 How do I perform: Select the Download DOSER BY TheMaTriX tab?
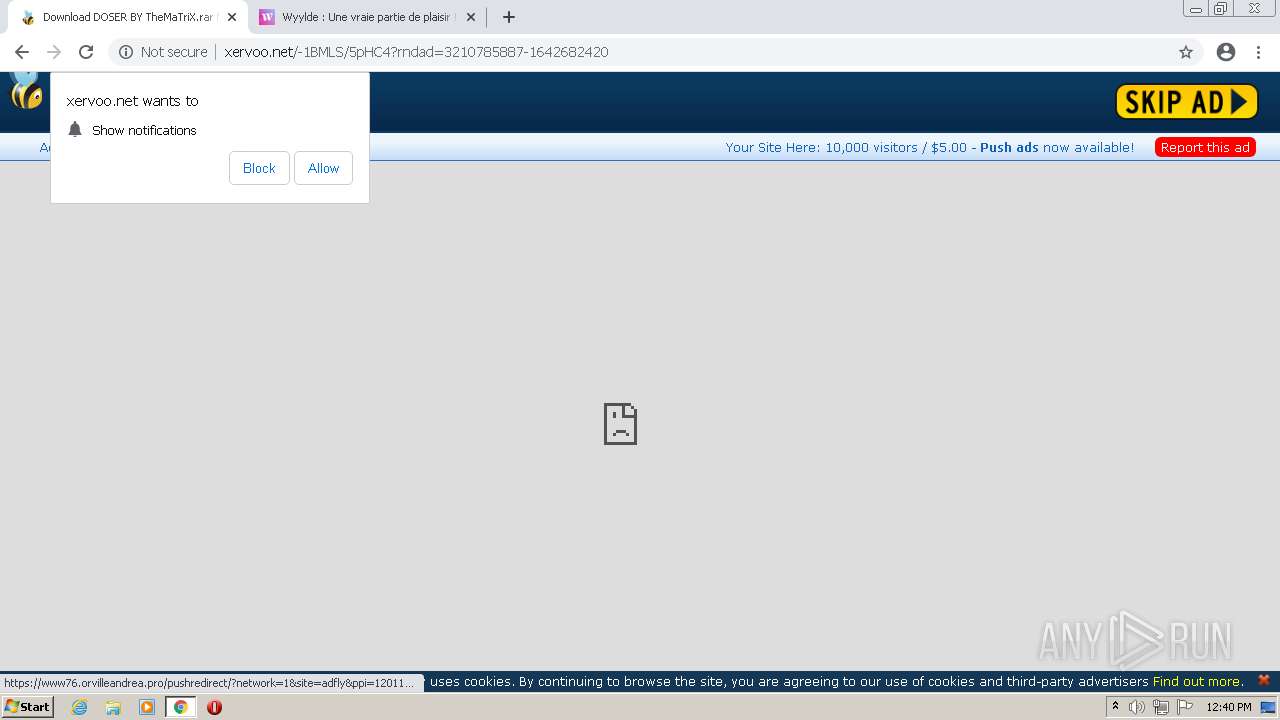click(x=127, y=17)
